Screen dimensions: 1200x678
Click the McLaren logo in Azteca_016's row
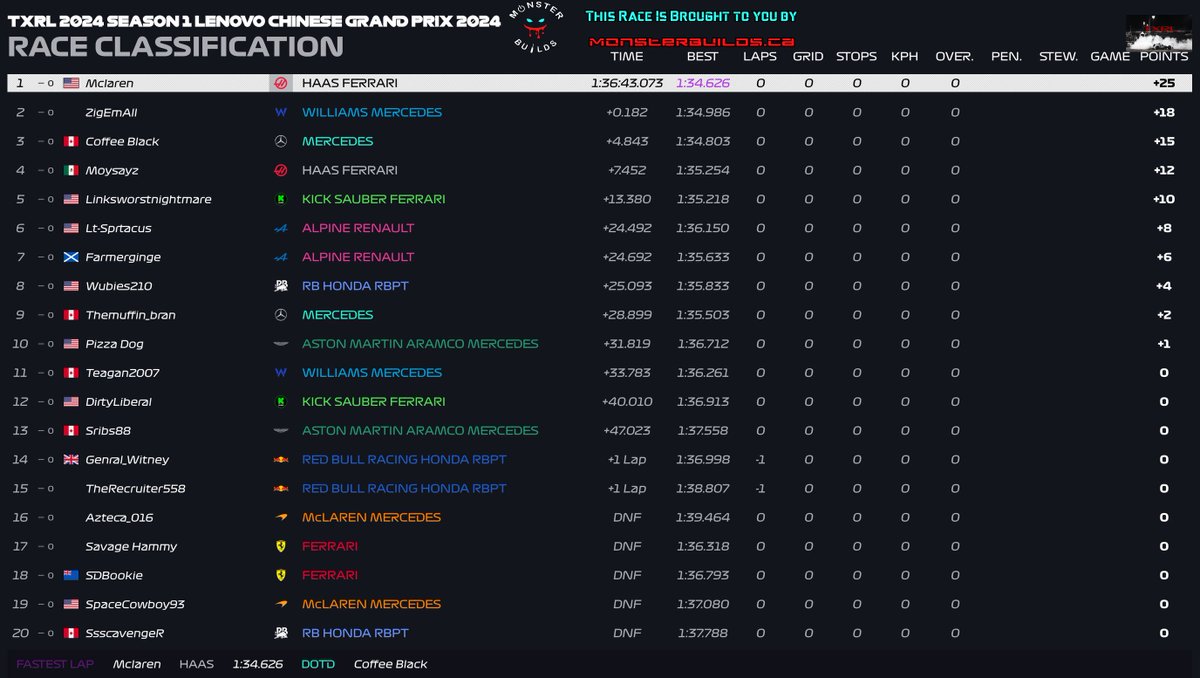click(x=281, y=518)
